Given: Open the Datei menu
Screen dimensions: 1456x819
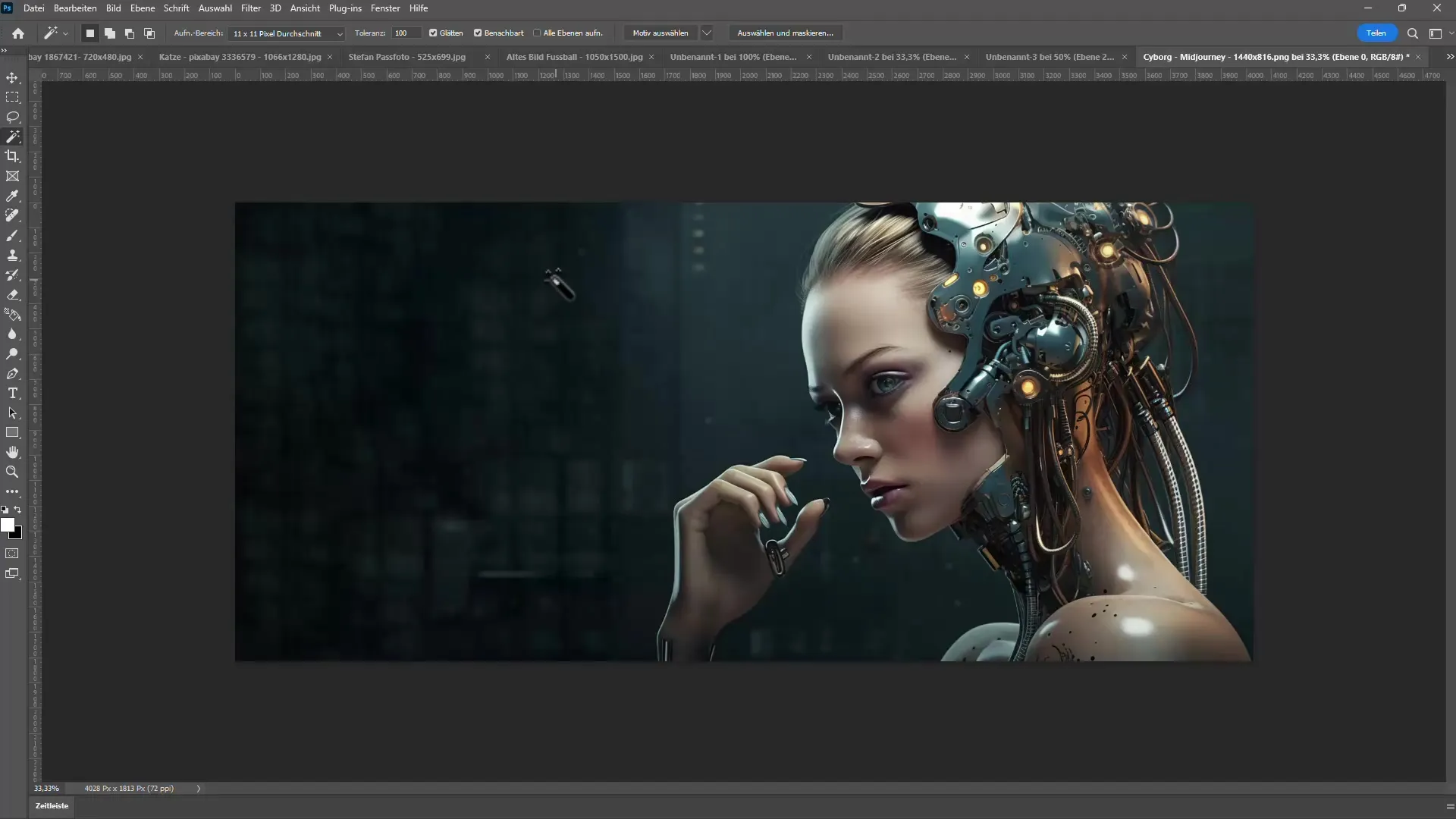Looking at the screenshot, I should point(34,8).
